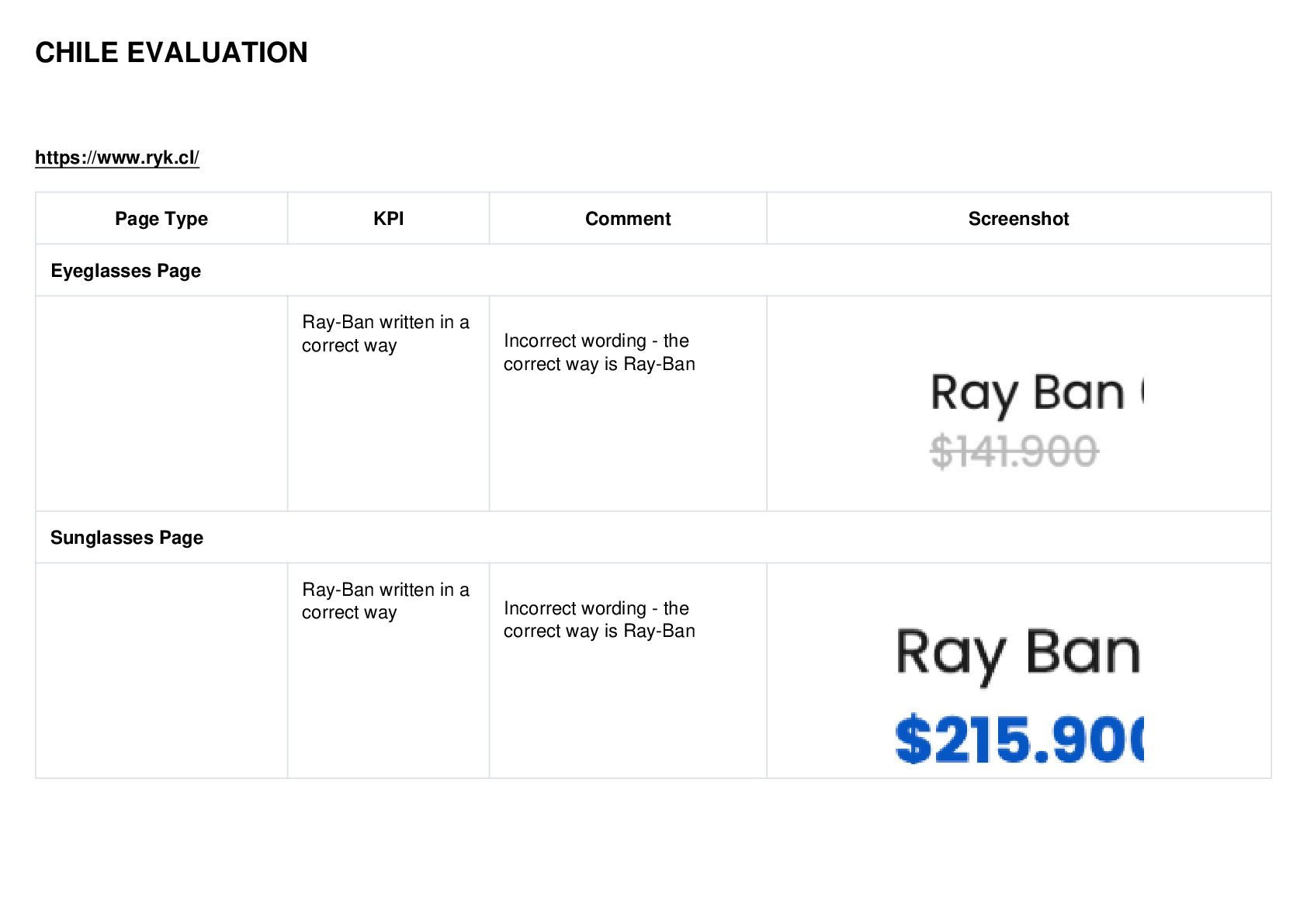Select the Comment column header
Screen dimensions: 1307x924
[628, 219]
